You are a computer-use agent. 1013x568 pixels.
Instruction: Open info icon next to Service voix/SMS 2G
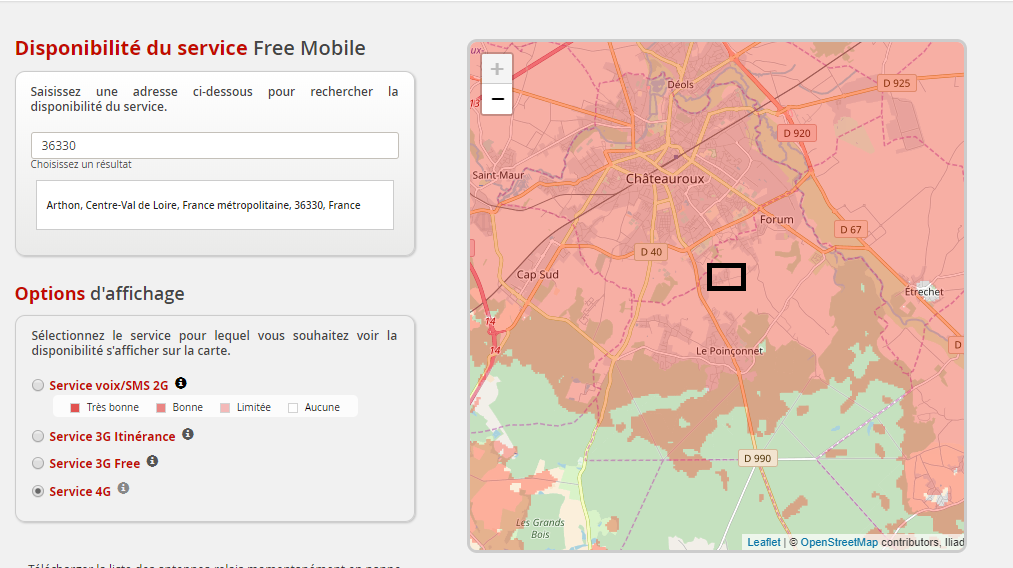click(181, 383)
